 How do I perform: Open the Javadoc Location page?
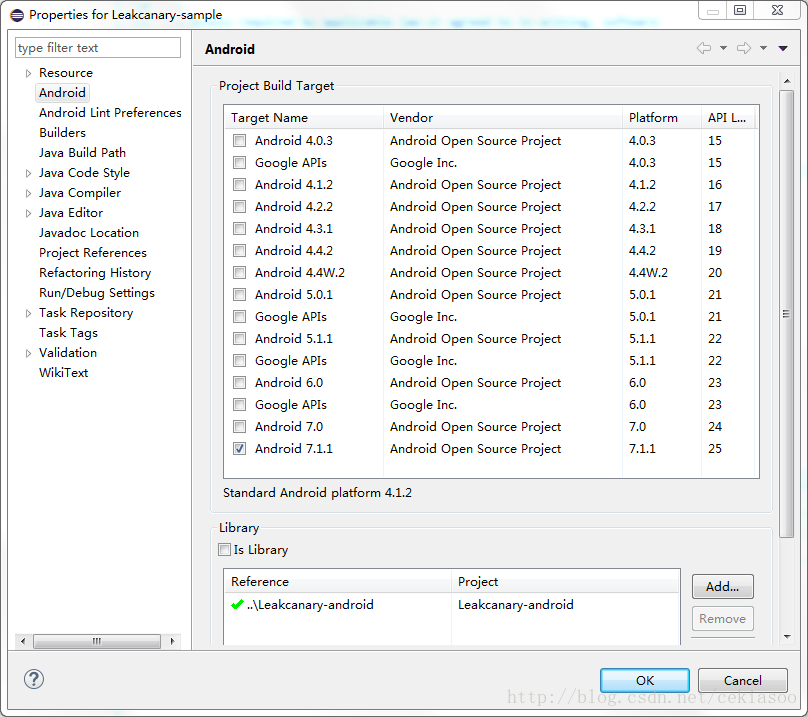(x=89, y=233)
